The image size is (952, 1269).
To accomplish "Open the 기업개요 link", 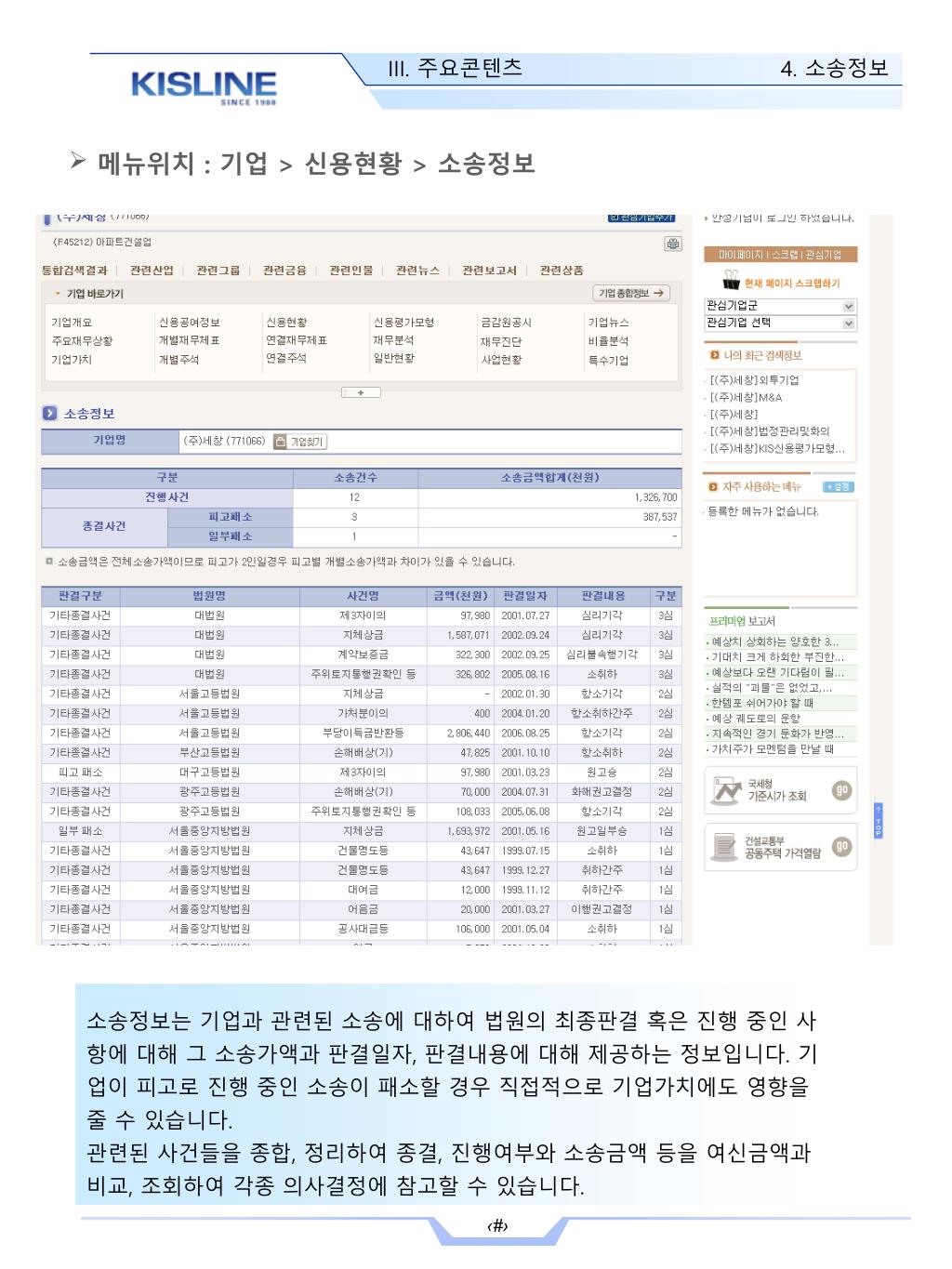I will click(72, 323).
